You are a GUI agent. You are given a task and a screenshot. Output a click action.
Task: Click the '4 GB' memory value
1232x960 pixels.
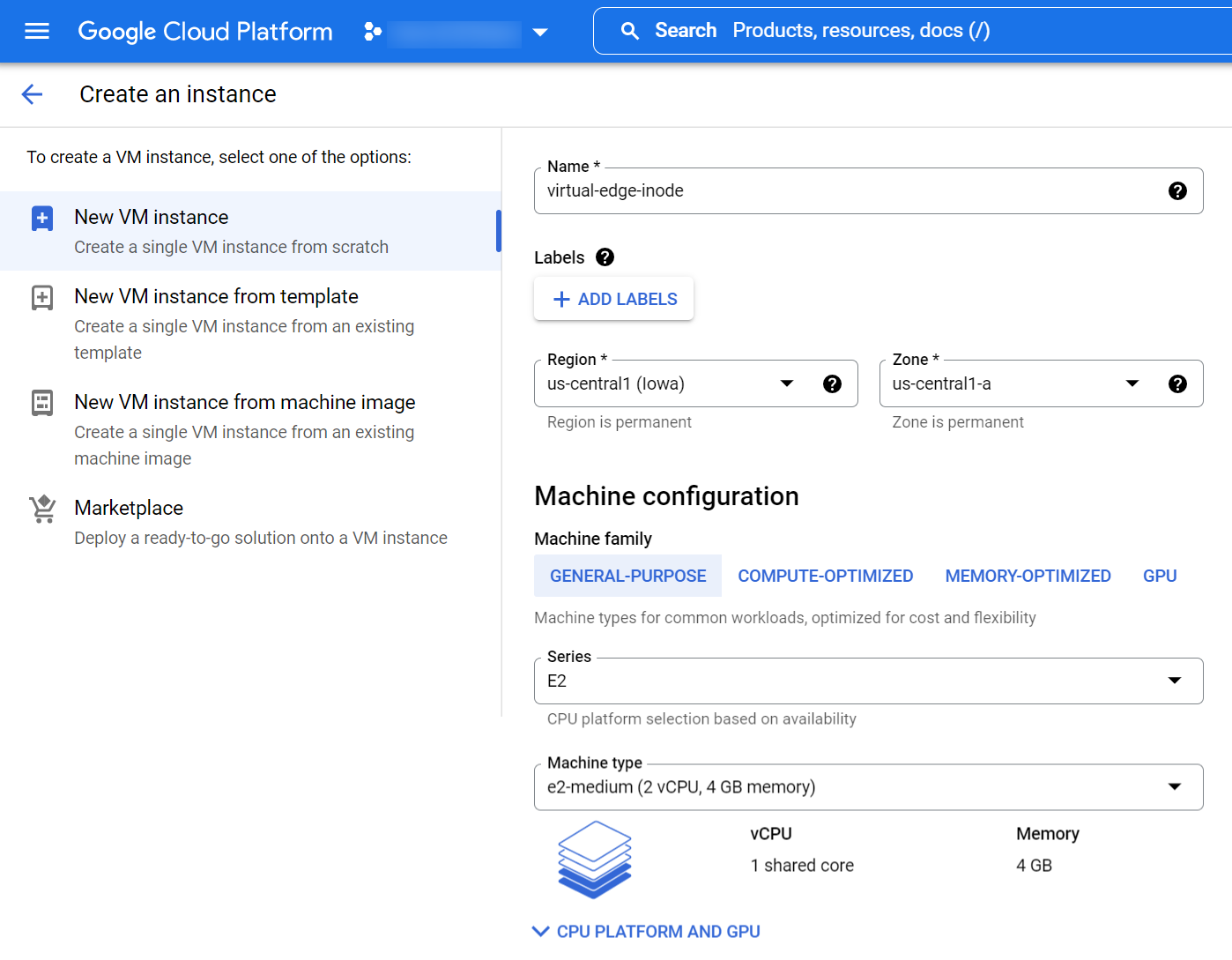click(1034, 866)
